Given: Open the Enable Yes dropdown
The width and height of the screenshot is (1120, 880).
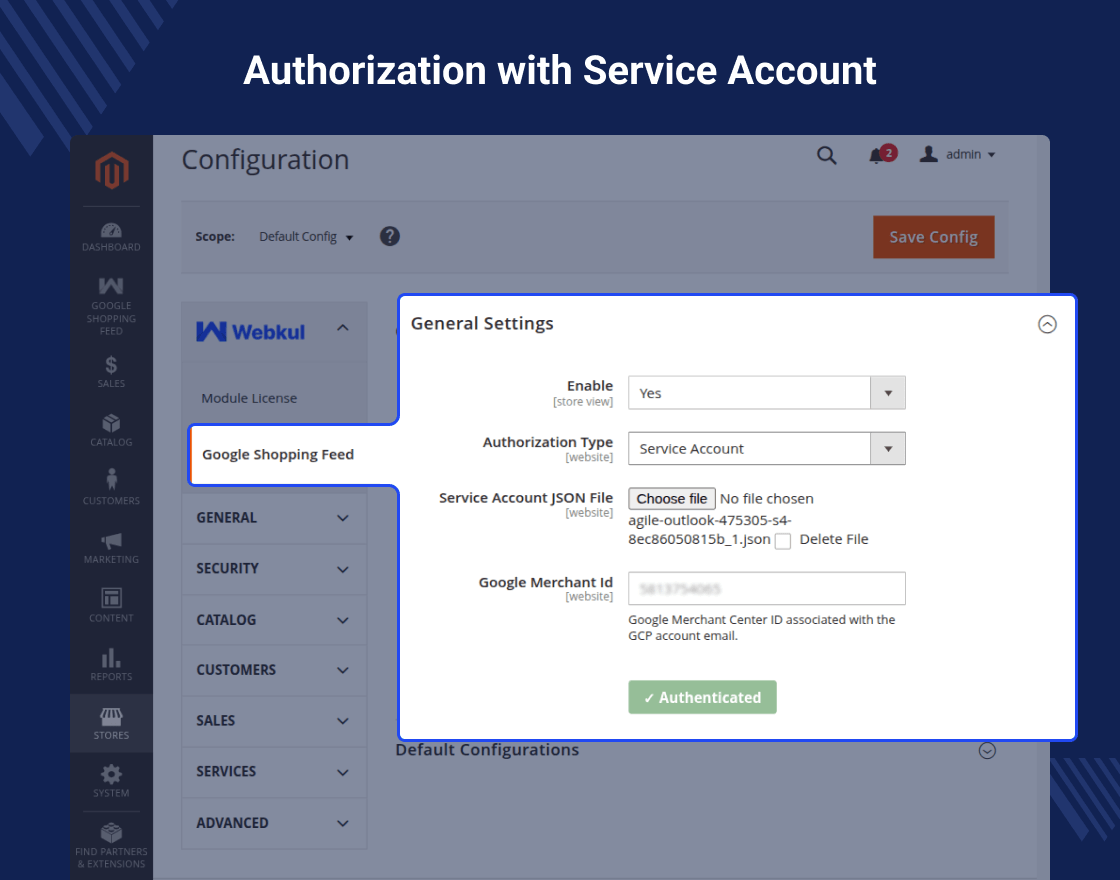Looking at the screenshot, I should (766, 393).
